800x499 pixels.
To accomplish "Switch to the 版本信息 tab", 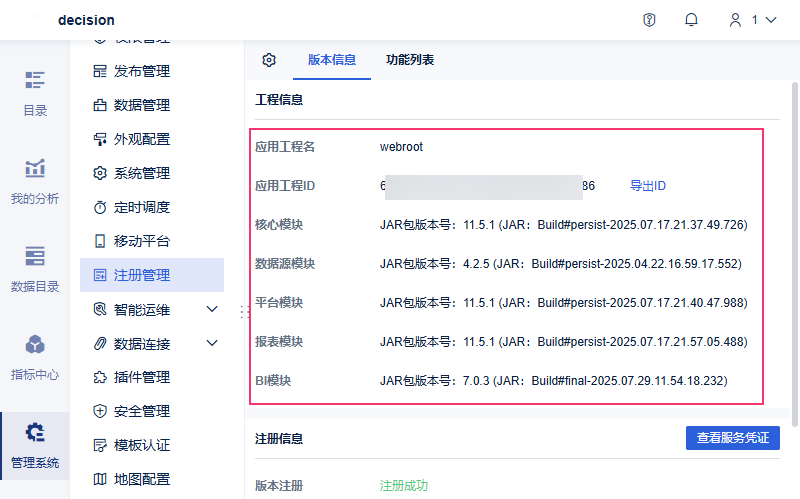I will tap(332, 60).
